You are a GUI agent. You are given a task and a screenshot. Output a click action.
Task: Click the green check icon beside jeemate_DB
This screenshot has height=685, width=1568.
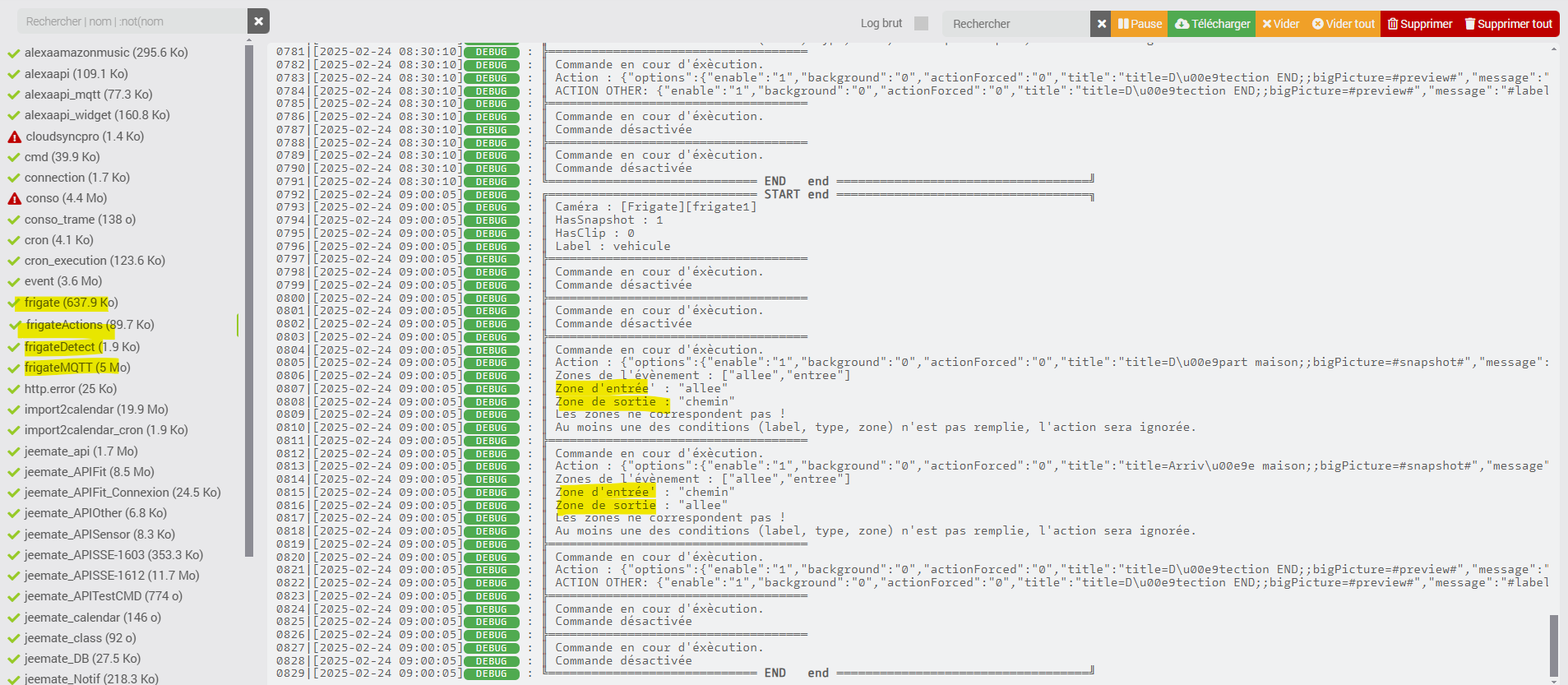13,660
